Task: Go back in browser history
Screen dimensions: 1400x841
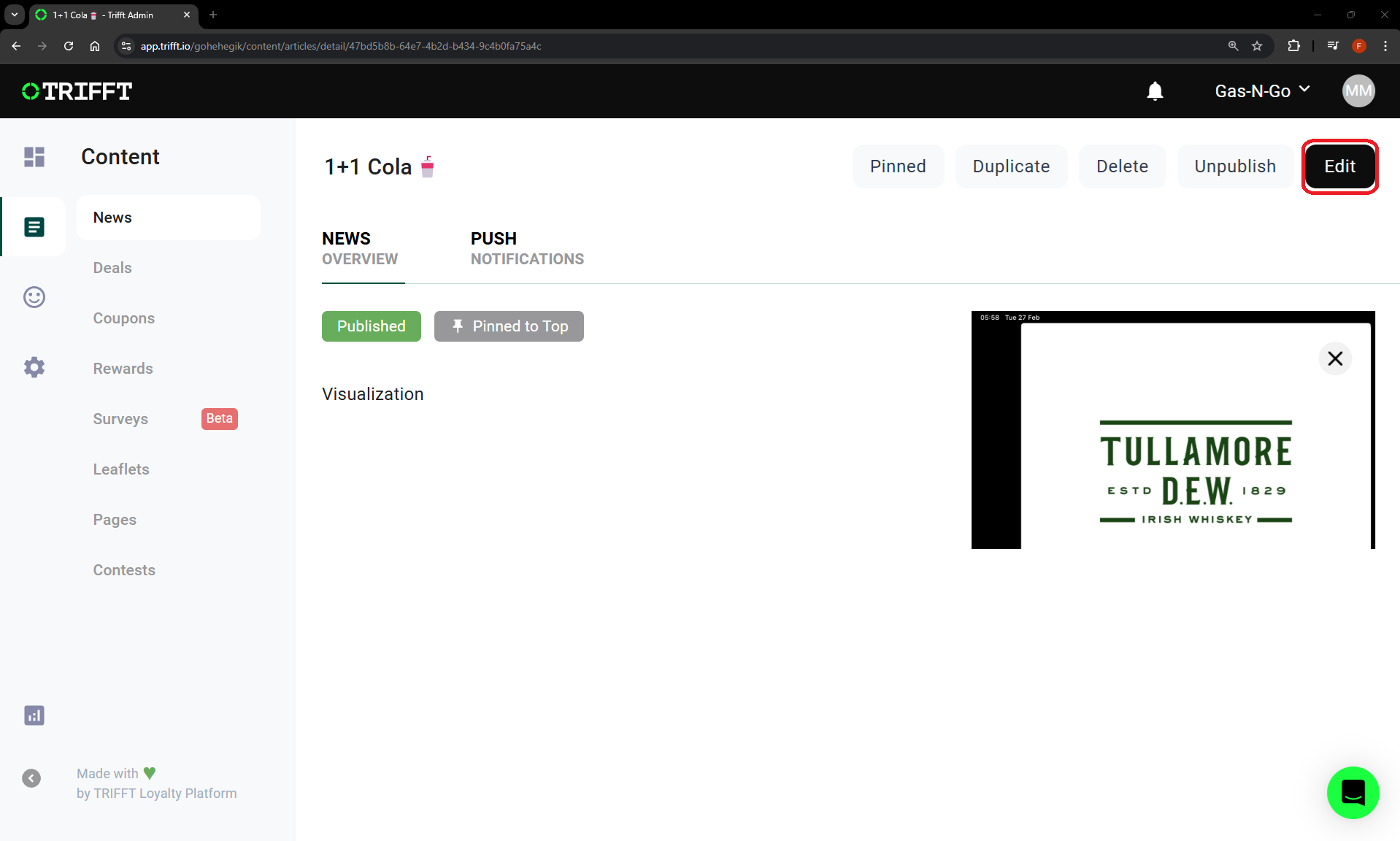Action: click(x=16, y=46)
